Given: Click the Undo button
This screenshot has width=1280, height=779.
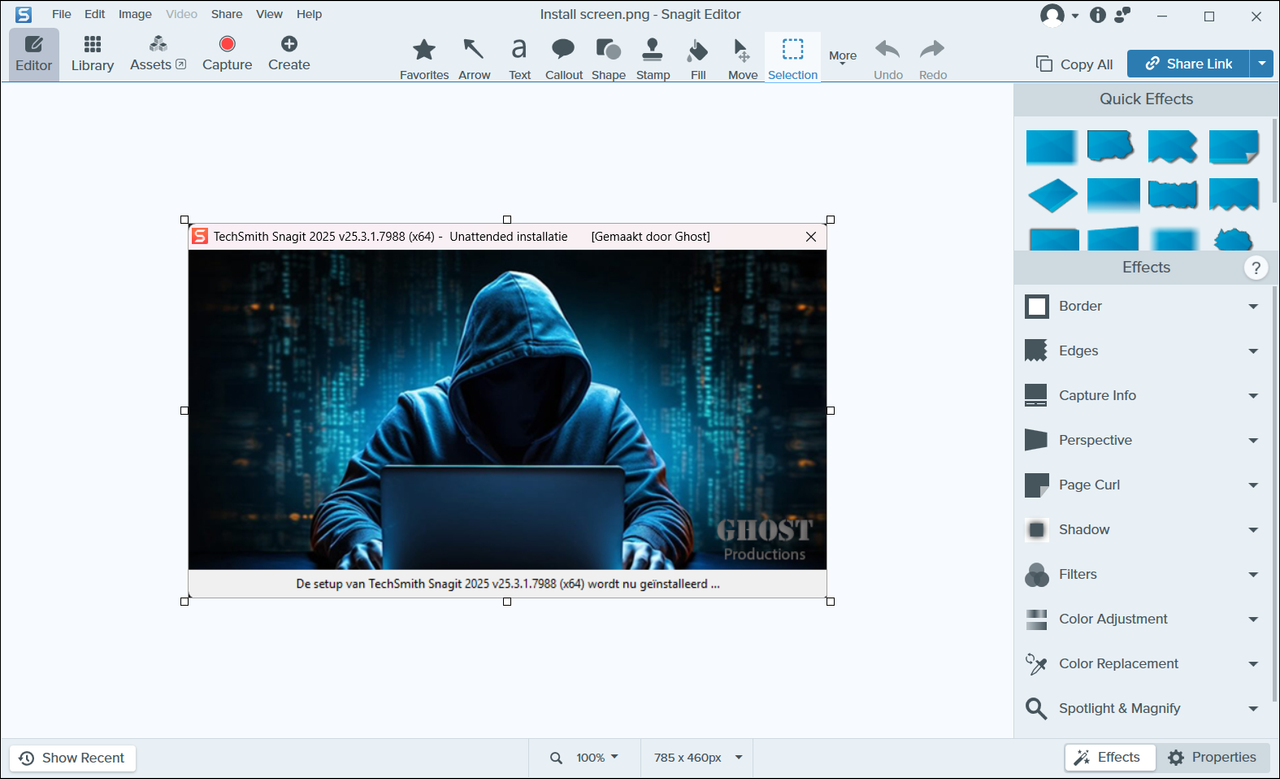Looking at the screenshot, I should tap(888, 59).
